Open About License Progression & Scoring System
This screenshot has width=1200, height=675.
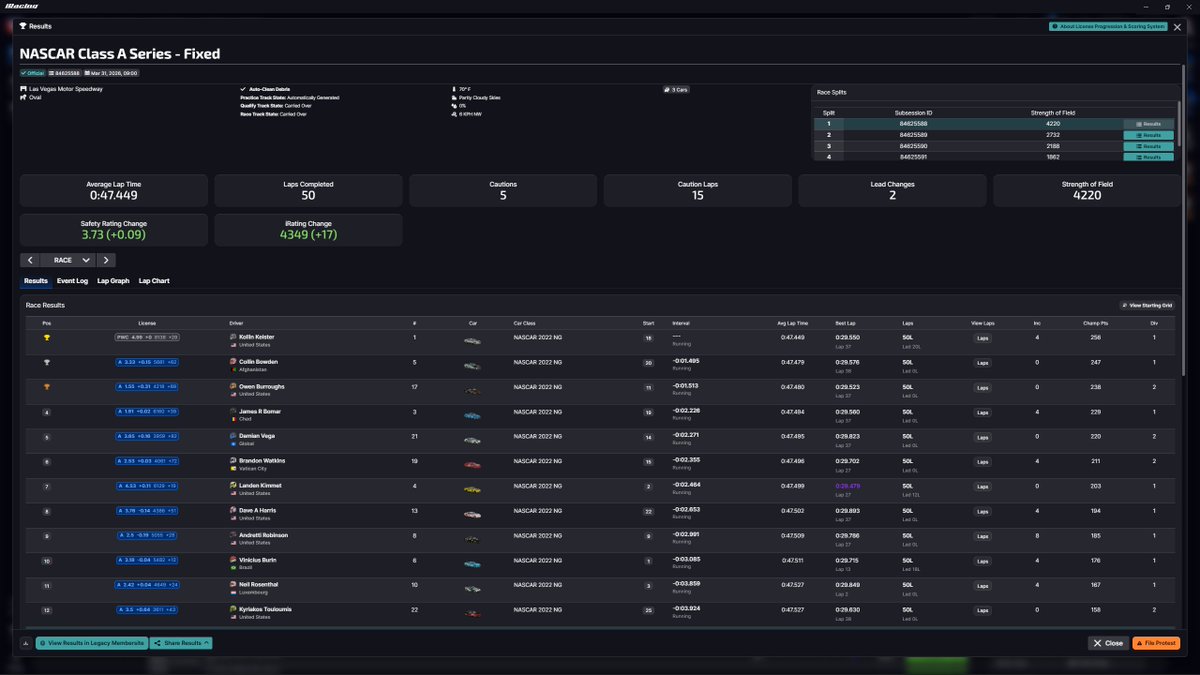click(x=1108, y=27)
